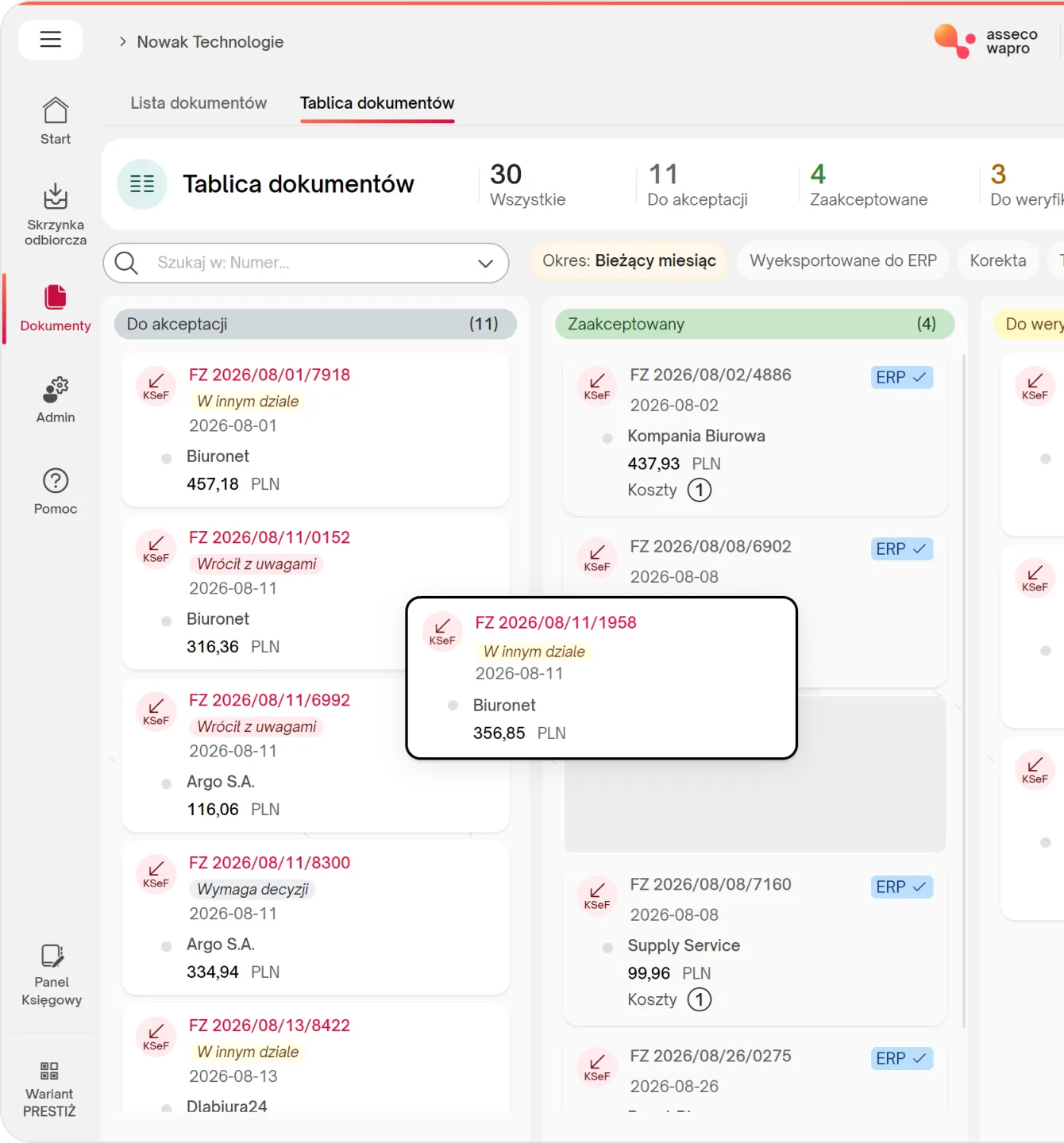Screen dimensions: 1064x1143
Task: Open the hamburger menu
Action: (x=50, y=40)
